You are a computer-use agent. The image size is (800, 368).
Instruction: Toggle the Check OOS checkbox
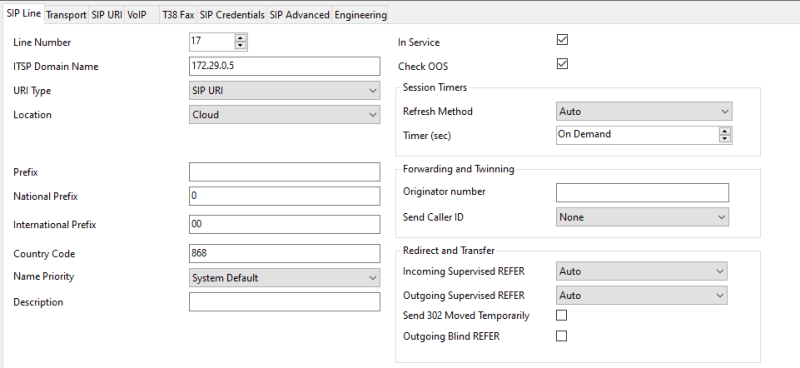pos(562,64)
